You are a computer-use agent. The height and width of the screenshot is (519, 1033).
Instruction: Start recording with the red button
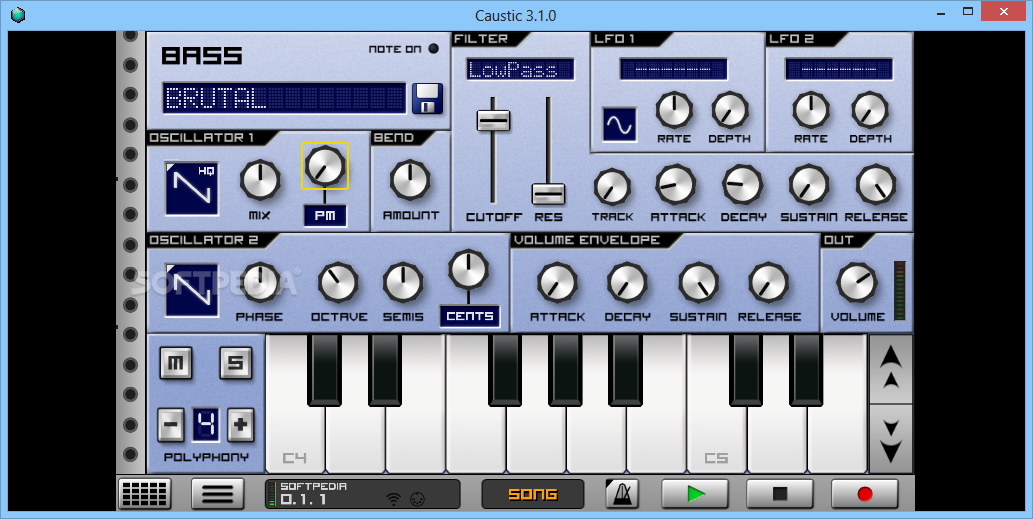864,493
